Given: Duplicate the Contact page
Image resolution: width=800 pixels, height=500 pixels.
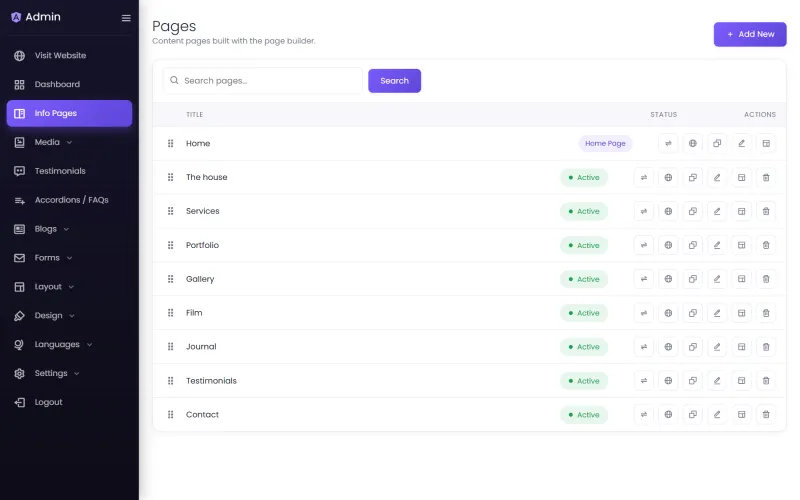Looking at the screenshot, I should 692,415.
